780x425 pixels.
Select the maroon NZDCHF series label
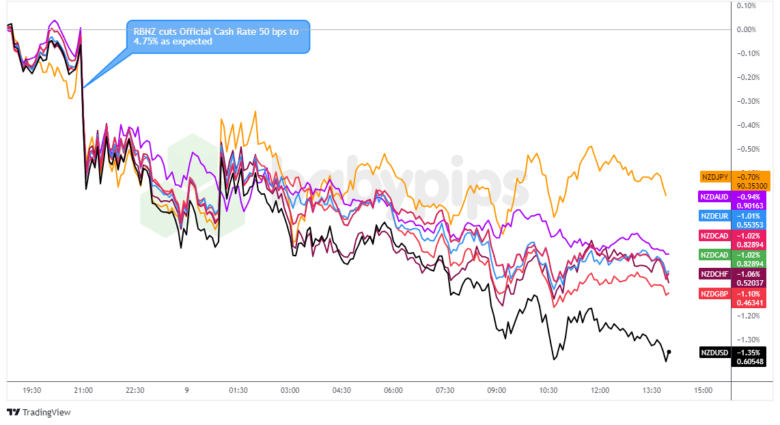[715, 273]
